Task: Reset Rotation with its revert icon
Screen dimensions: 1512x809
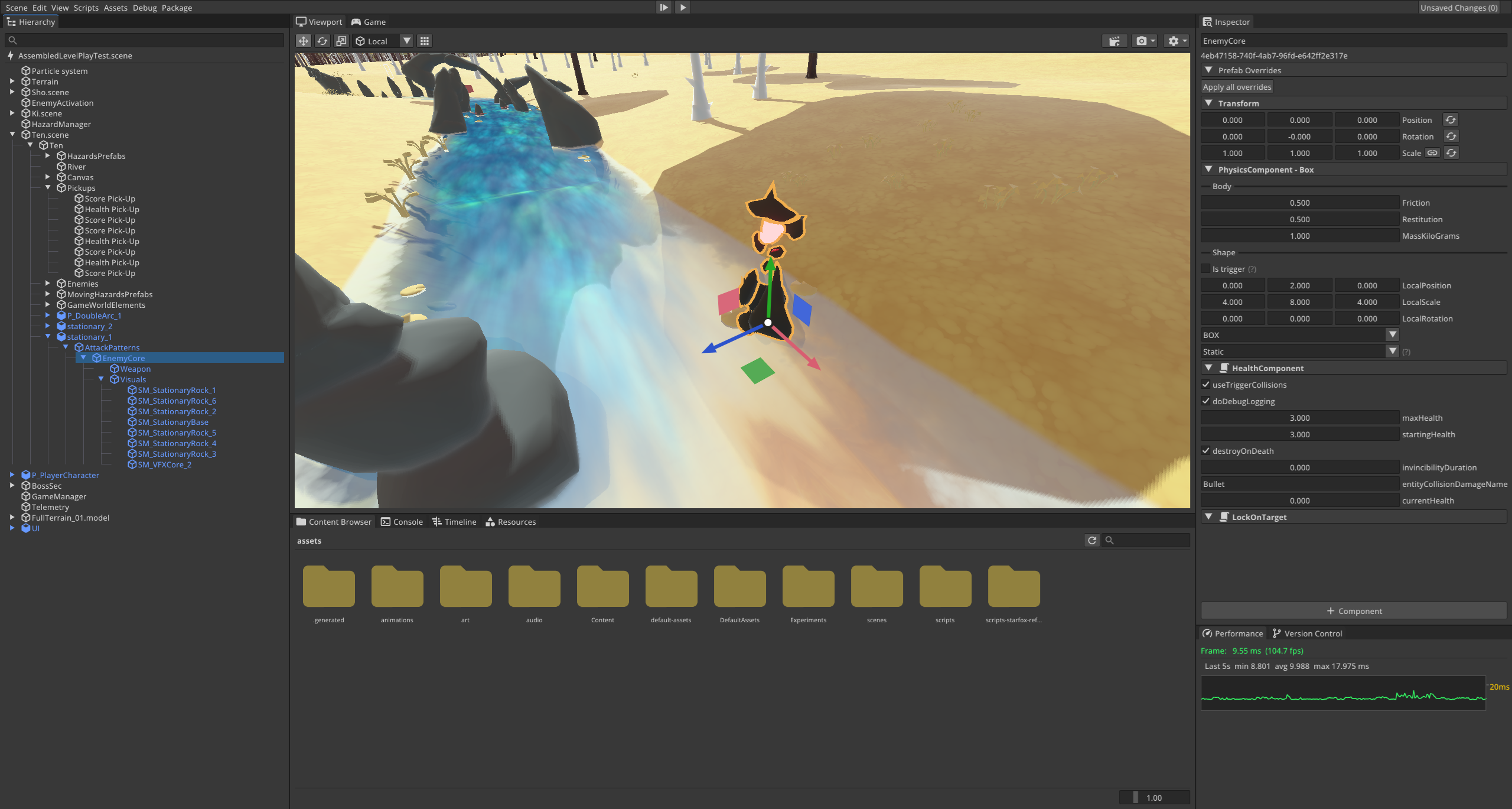Action: tap(1451, 137)
